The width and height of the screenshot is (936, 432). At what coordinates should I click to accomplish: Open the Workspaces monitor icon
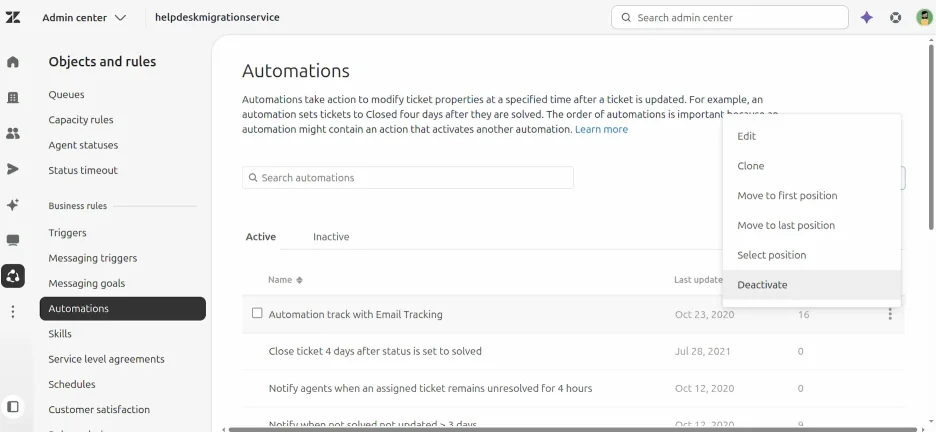13,240
